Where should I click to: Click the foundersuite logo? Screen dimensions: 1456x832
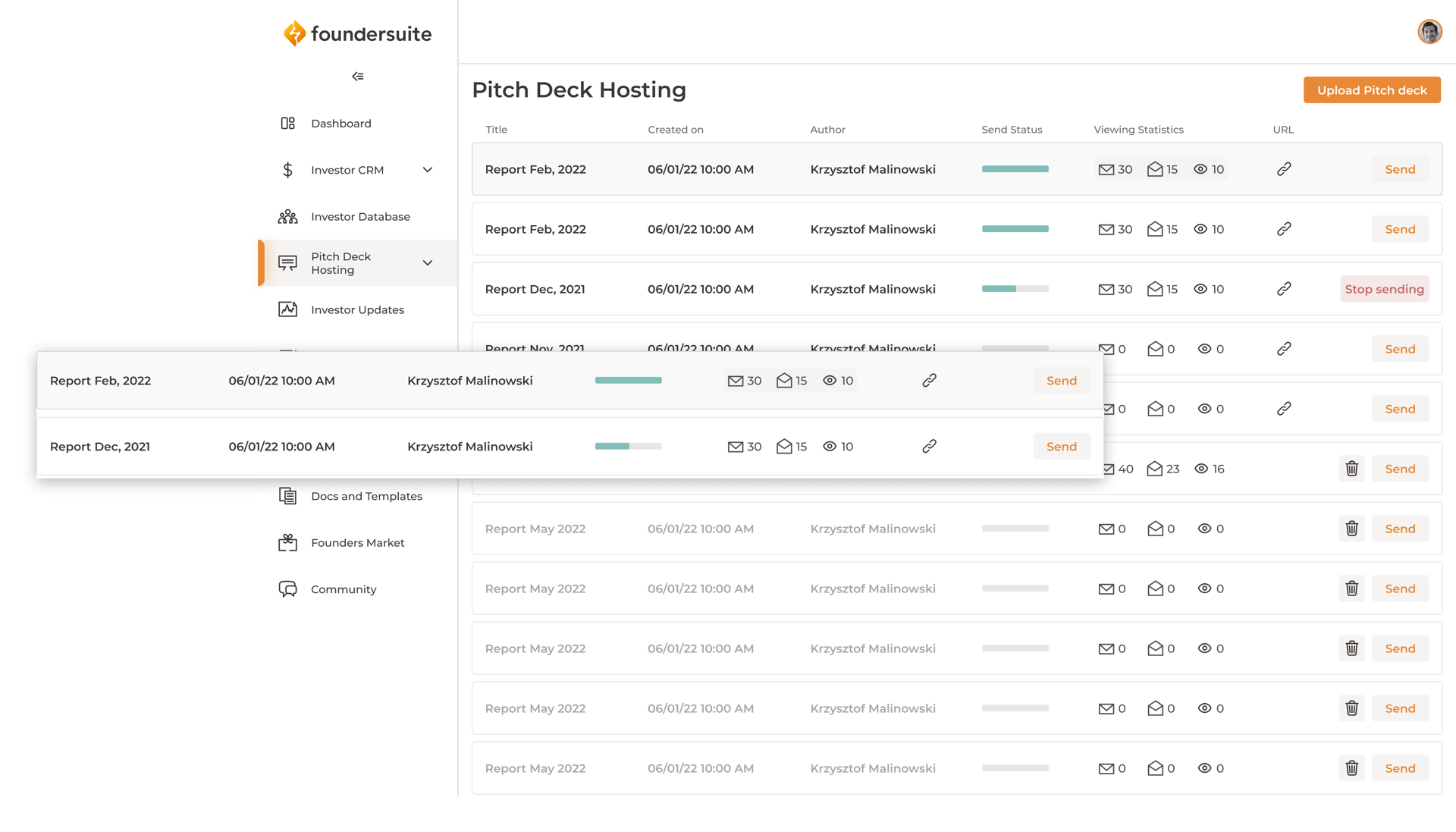[357, 34]
